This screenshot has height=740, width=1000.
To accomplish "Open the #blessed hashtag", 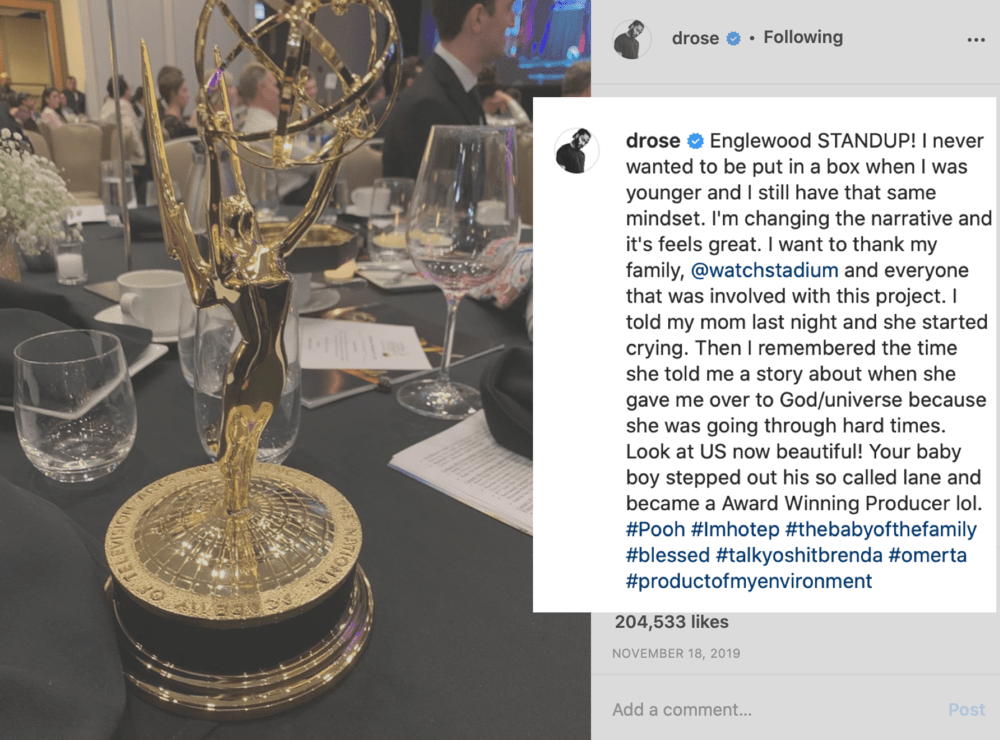I will click(667, 555).
